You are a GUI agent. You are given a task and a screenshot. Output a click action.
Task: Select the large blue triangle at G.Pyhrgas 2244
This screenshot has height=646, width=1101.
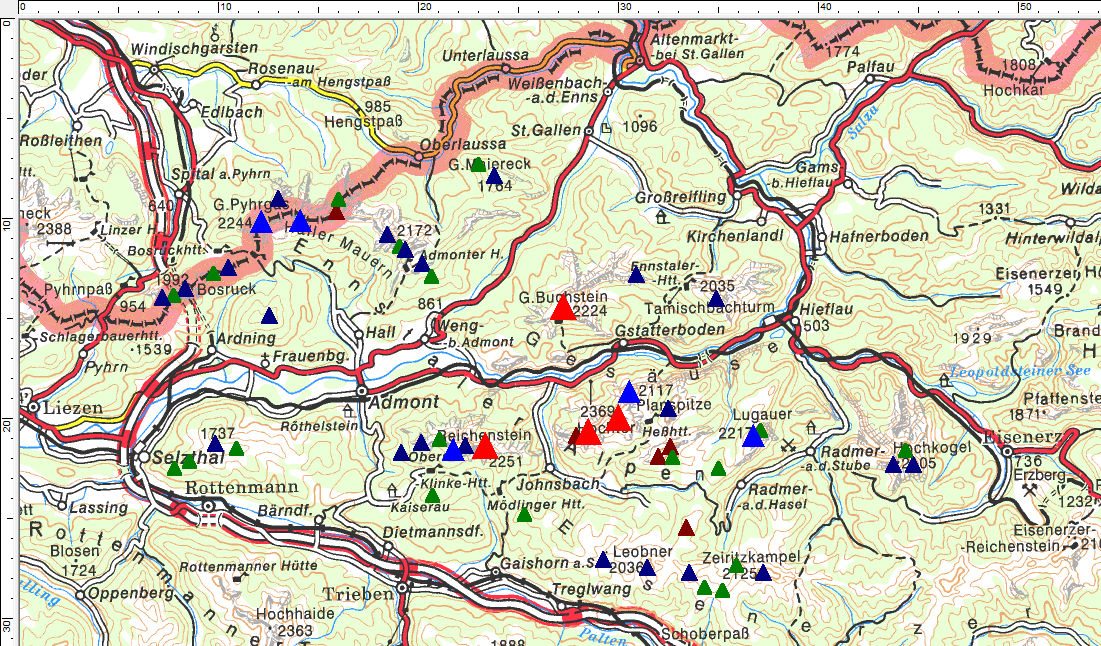tap(261, 222)
